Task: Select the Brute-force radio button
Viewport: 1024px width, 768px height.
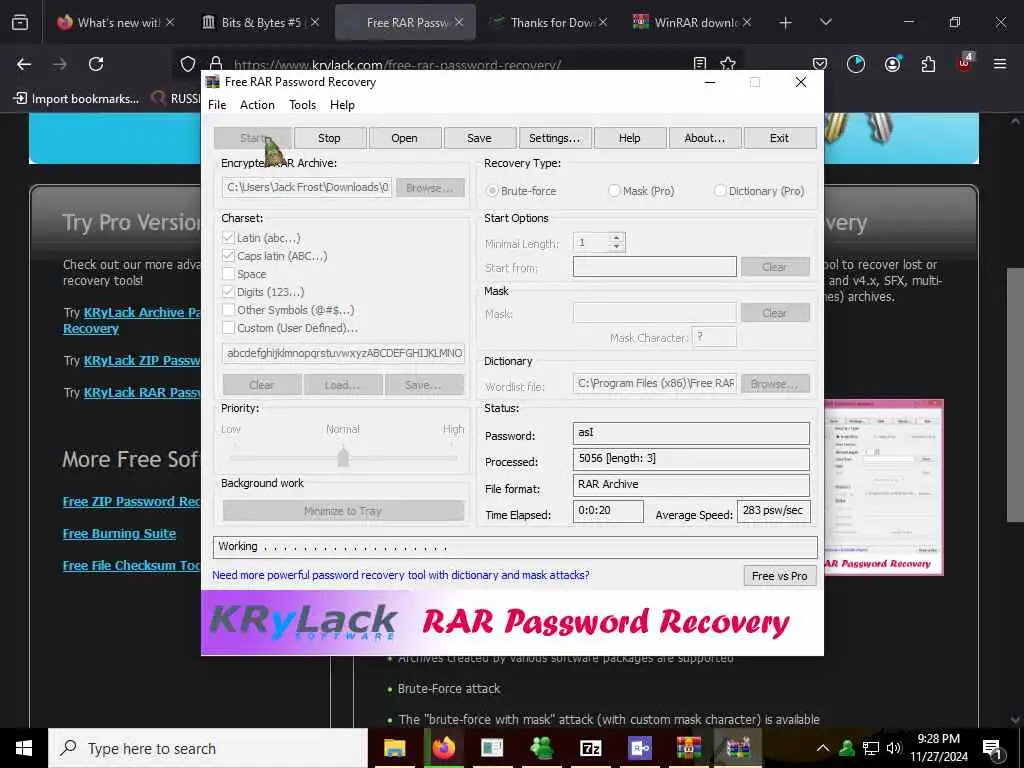Action: 492,191
